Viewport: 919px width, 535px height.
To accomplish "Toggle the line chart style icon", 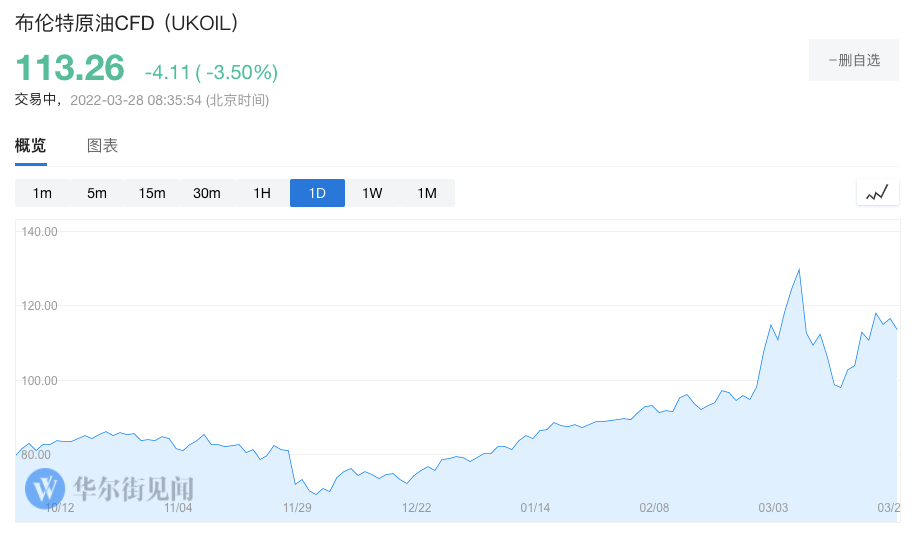I will [x=877, y=193].
